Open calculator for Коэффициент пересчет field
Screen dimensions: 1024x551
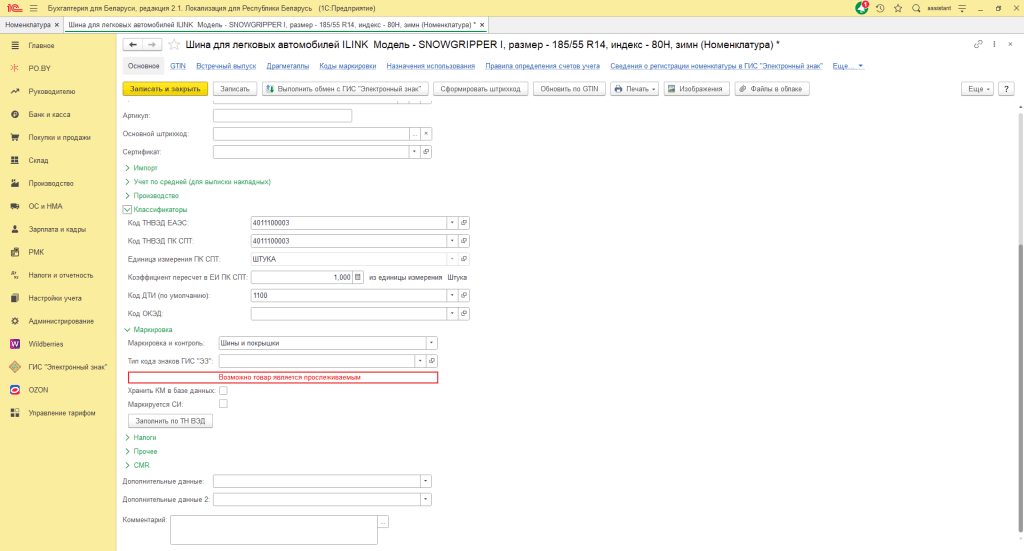357,277
